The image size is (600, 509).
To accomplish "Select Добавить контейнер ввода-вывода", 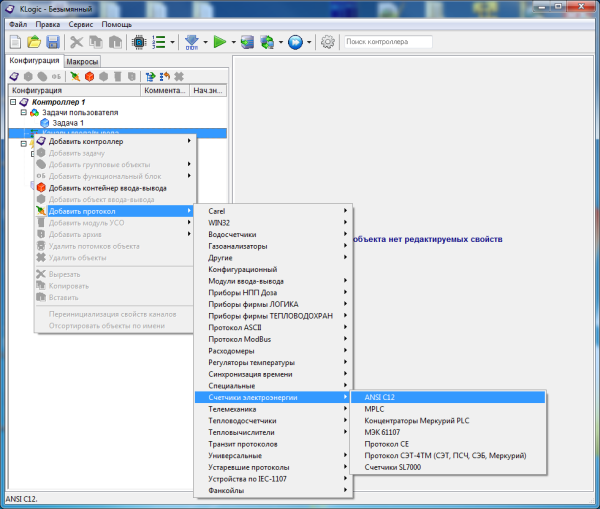I will [107, 187].
